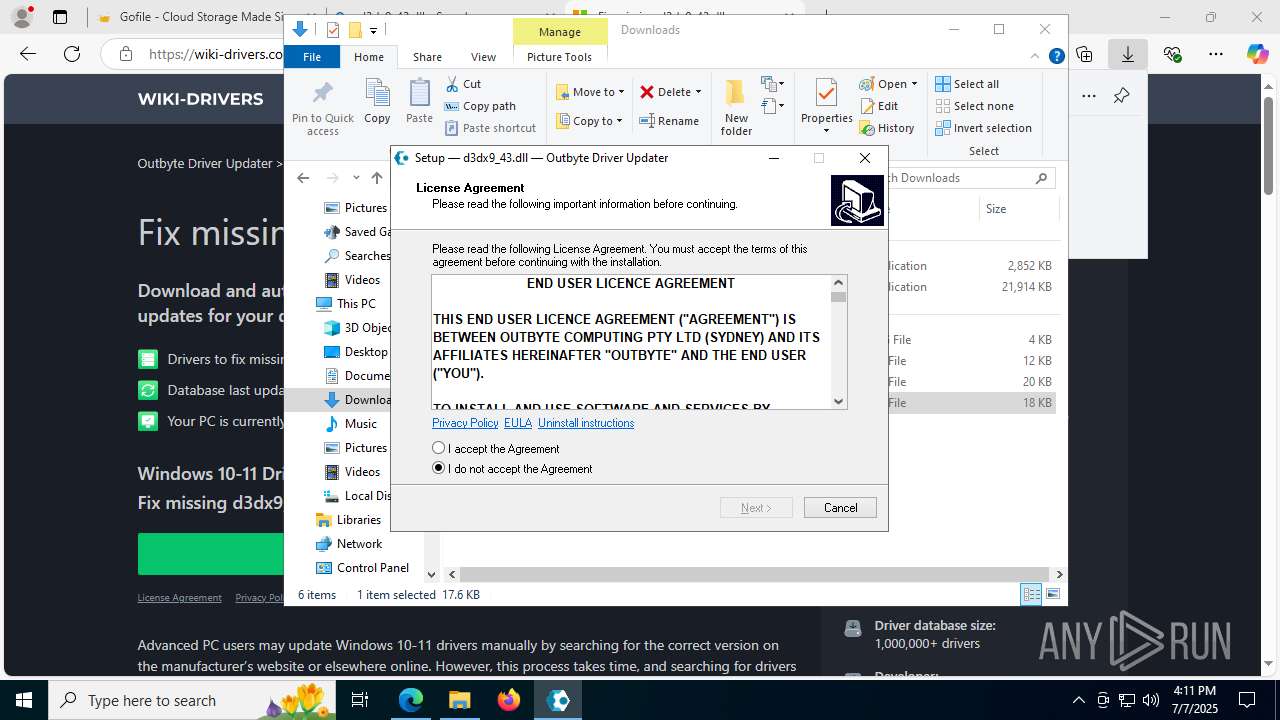Open the Picture Tools tab
This screenshot has height=720, width=1280.
coord(559,57)
